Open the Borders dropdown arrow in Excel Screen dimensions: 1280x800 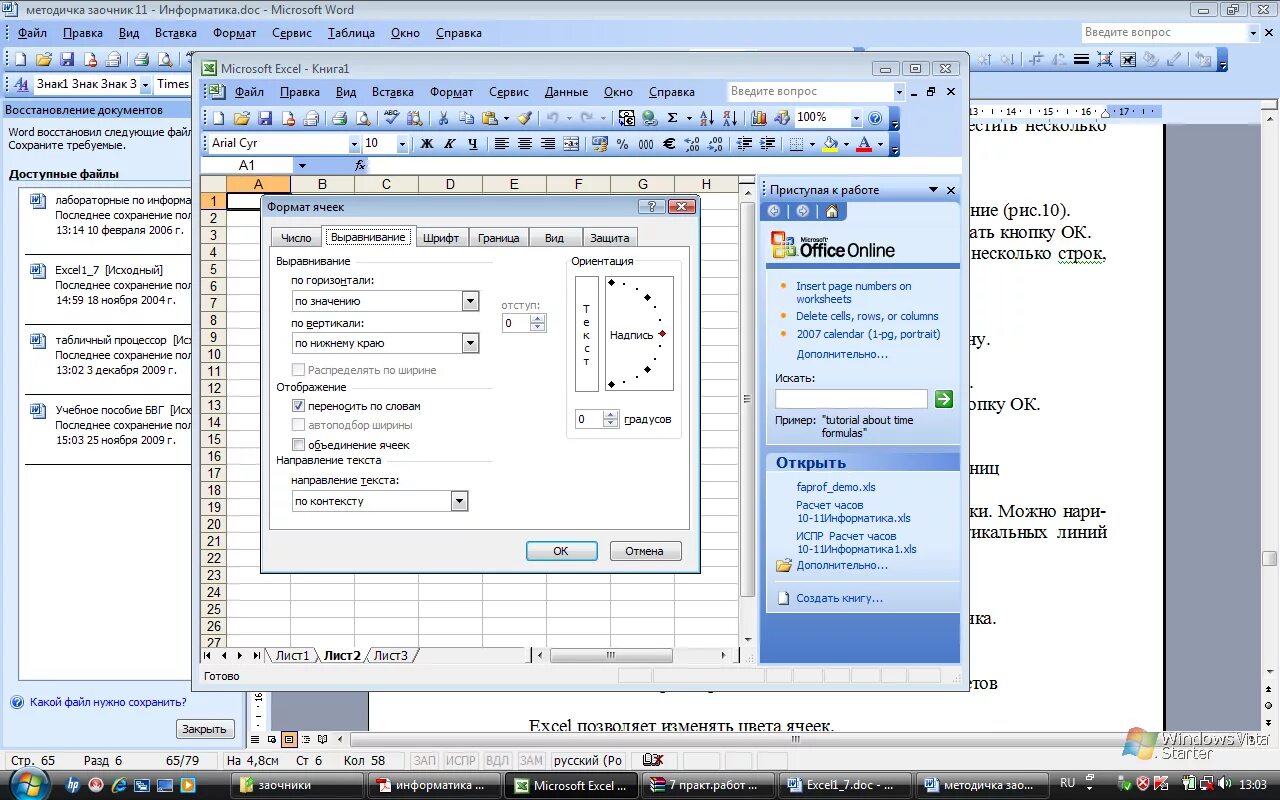pyautogui.click(x=810, y=144)
